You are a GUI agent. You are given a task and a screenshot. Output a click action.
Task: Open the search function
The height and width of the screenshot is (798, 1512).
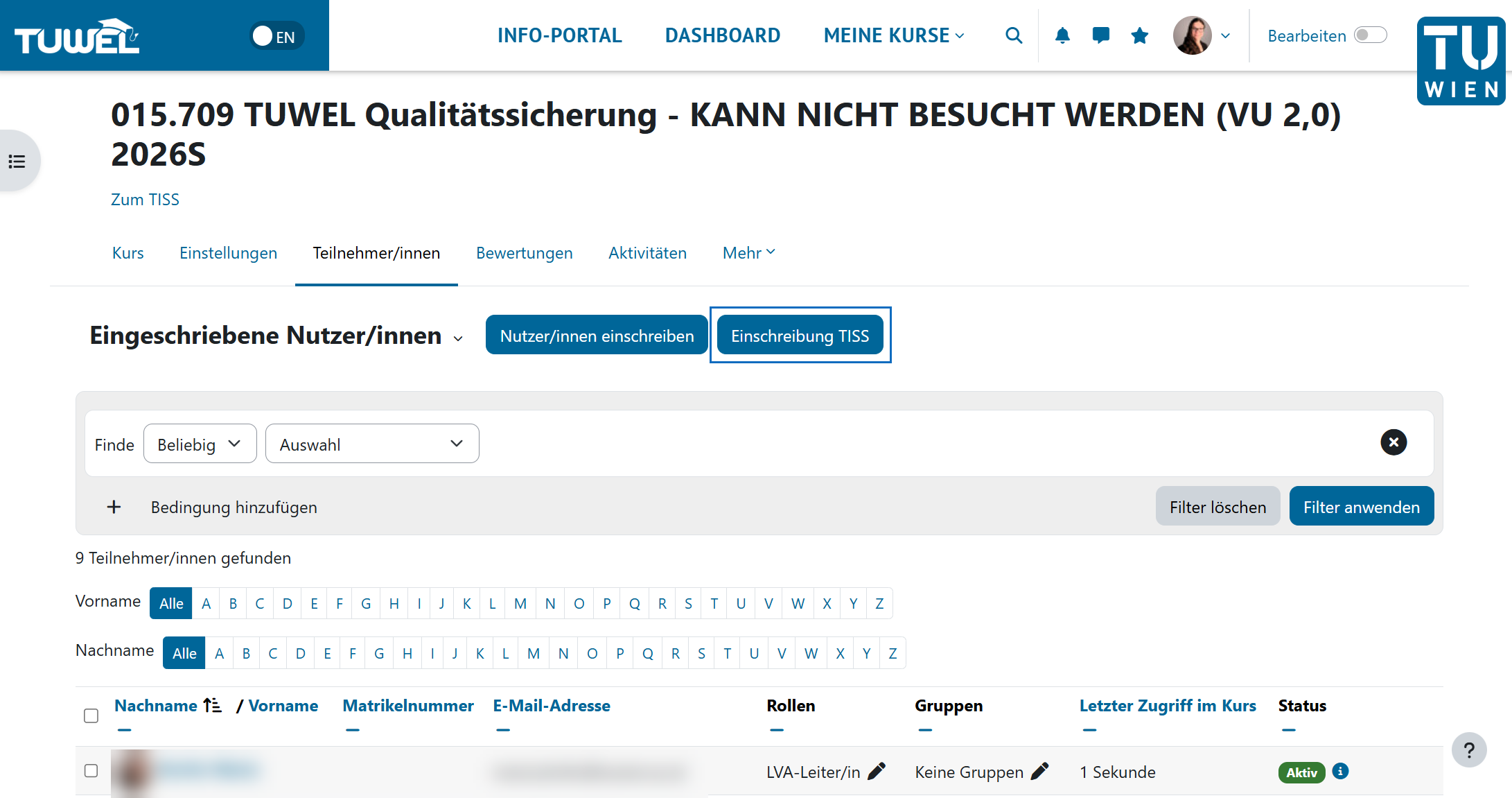[x=1014, y=35]
